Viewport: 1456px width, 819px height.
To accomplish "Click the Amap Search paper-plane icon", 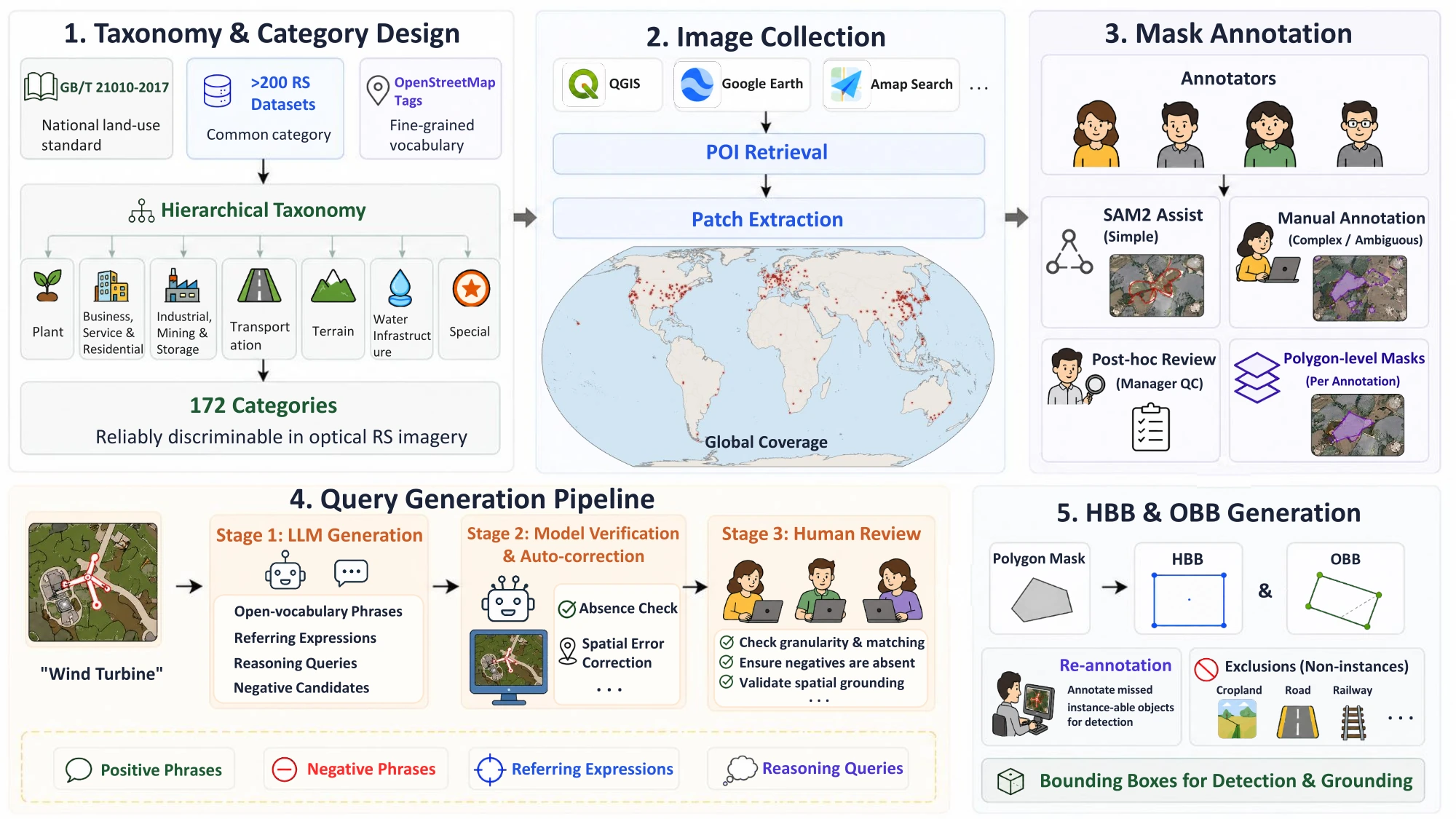I will pos(847,84).
